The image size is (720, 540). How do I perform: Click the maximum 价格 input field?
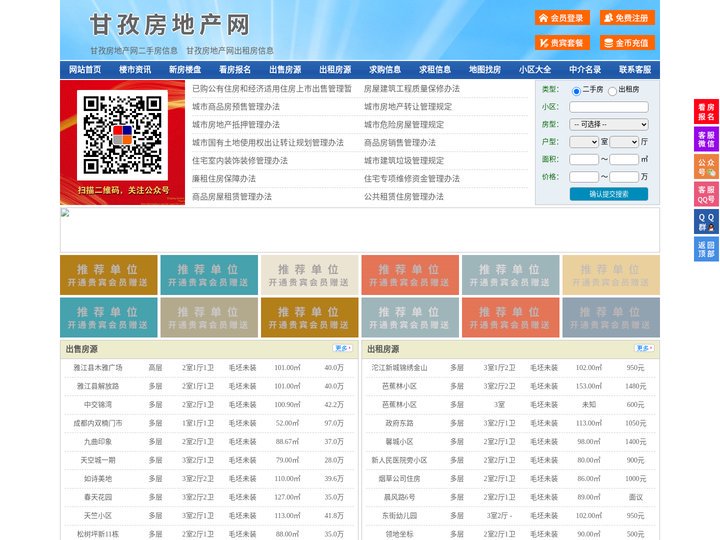[x=624, y=177]
